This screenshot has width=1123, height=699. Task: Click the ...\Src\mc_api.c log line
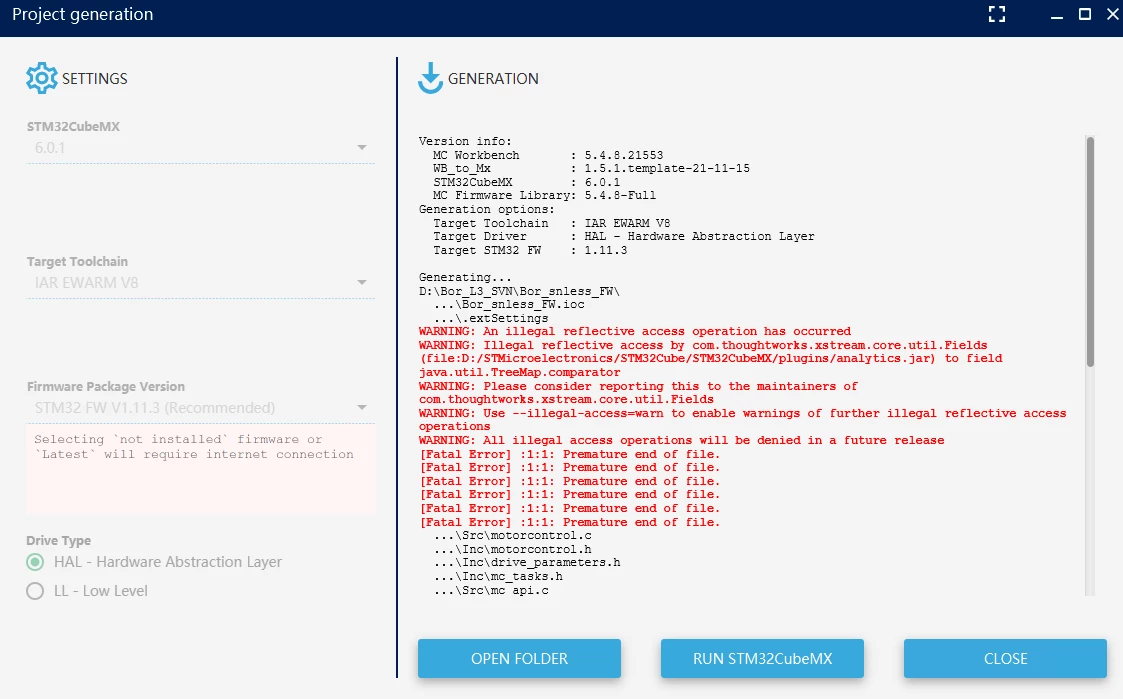click(491, 591)
